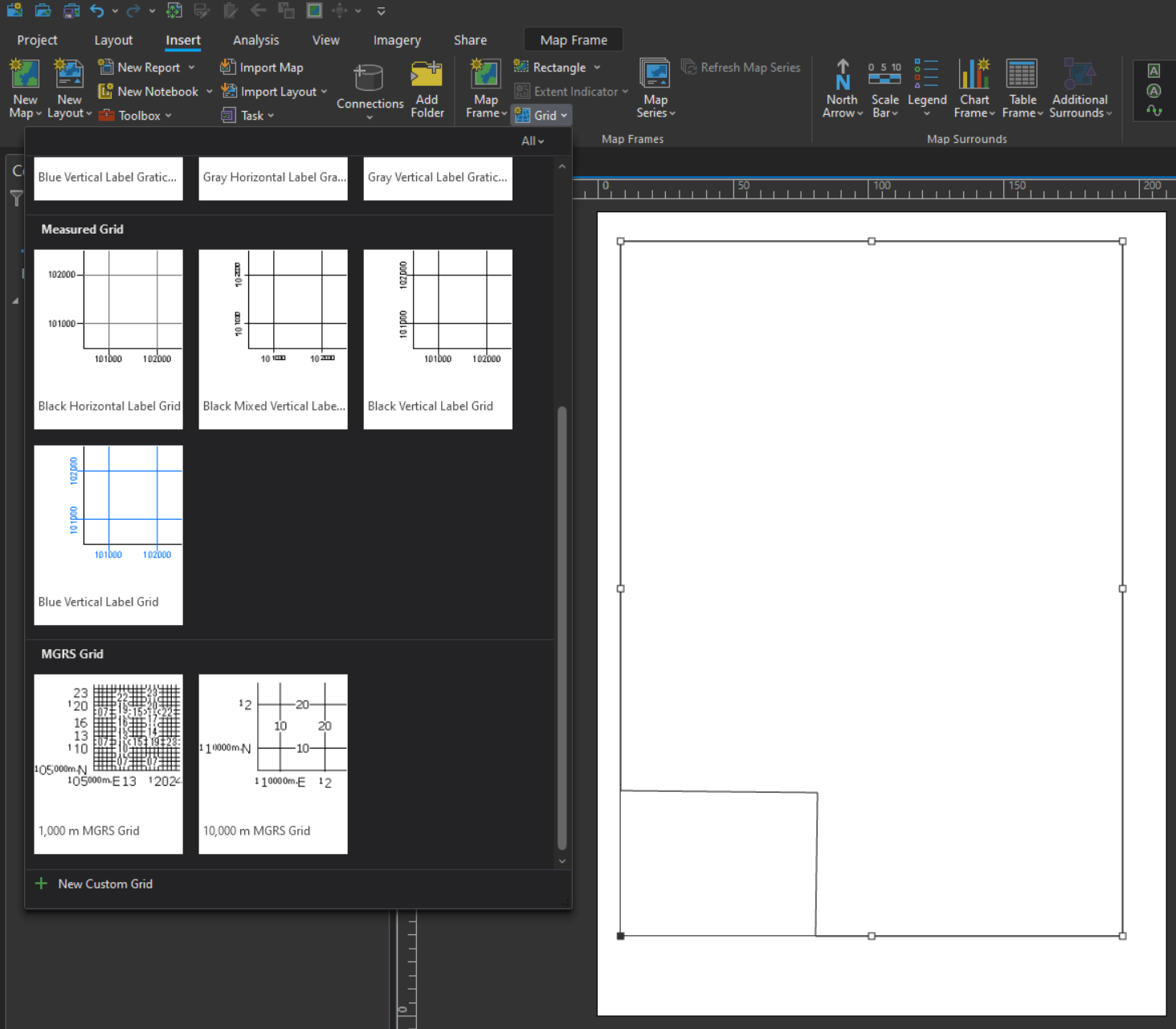Open the Chart Frame tool
The height and width of the screenshot is (1029, 1176).
[x=974, y=76]
